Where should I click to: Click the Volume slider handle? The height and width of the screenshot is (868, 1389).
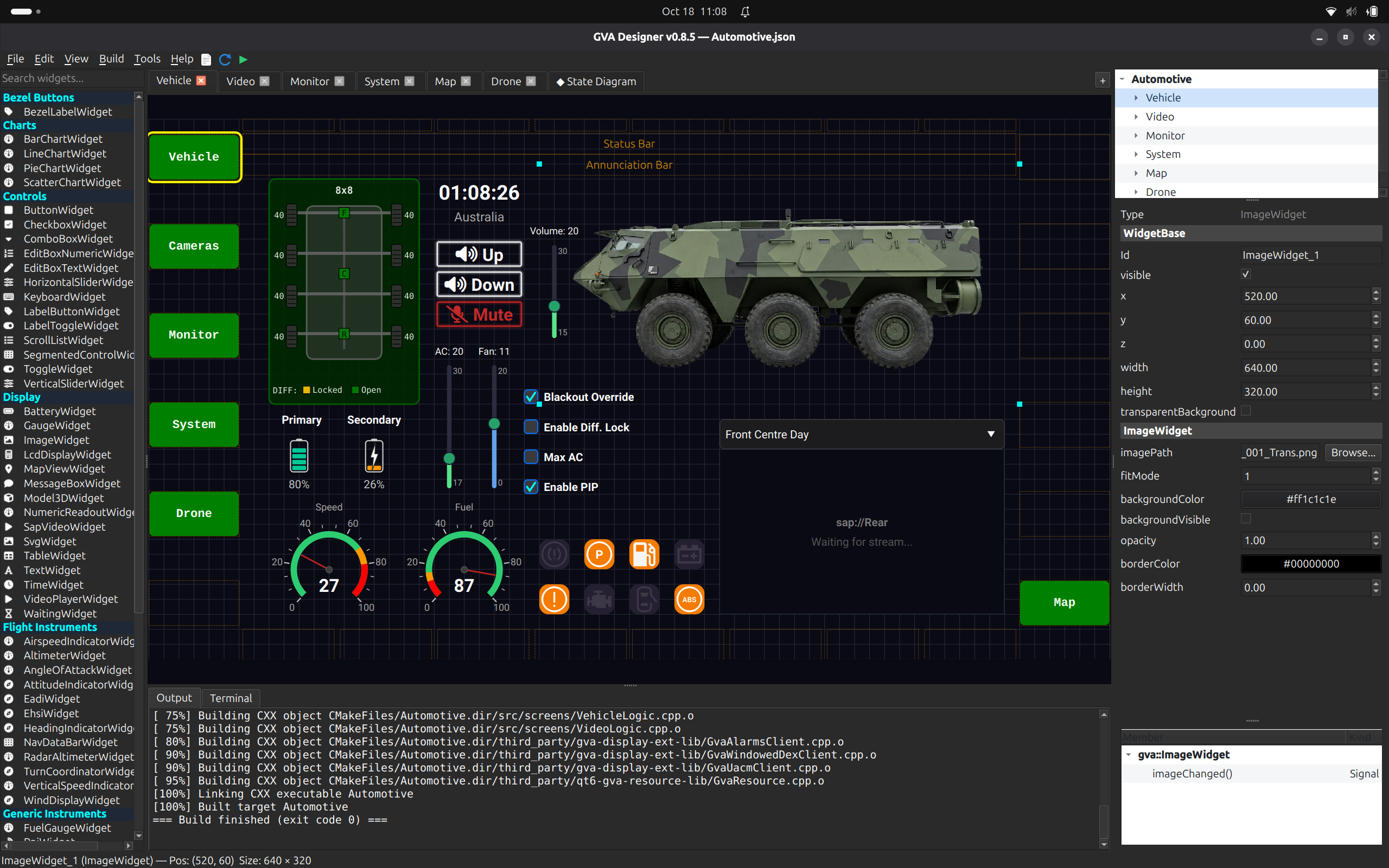click(x=554, y=306)
